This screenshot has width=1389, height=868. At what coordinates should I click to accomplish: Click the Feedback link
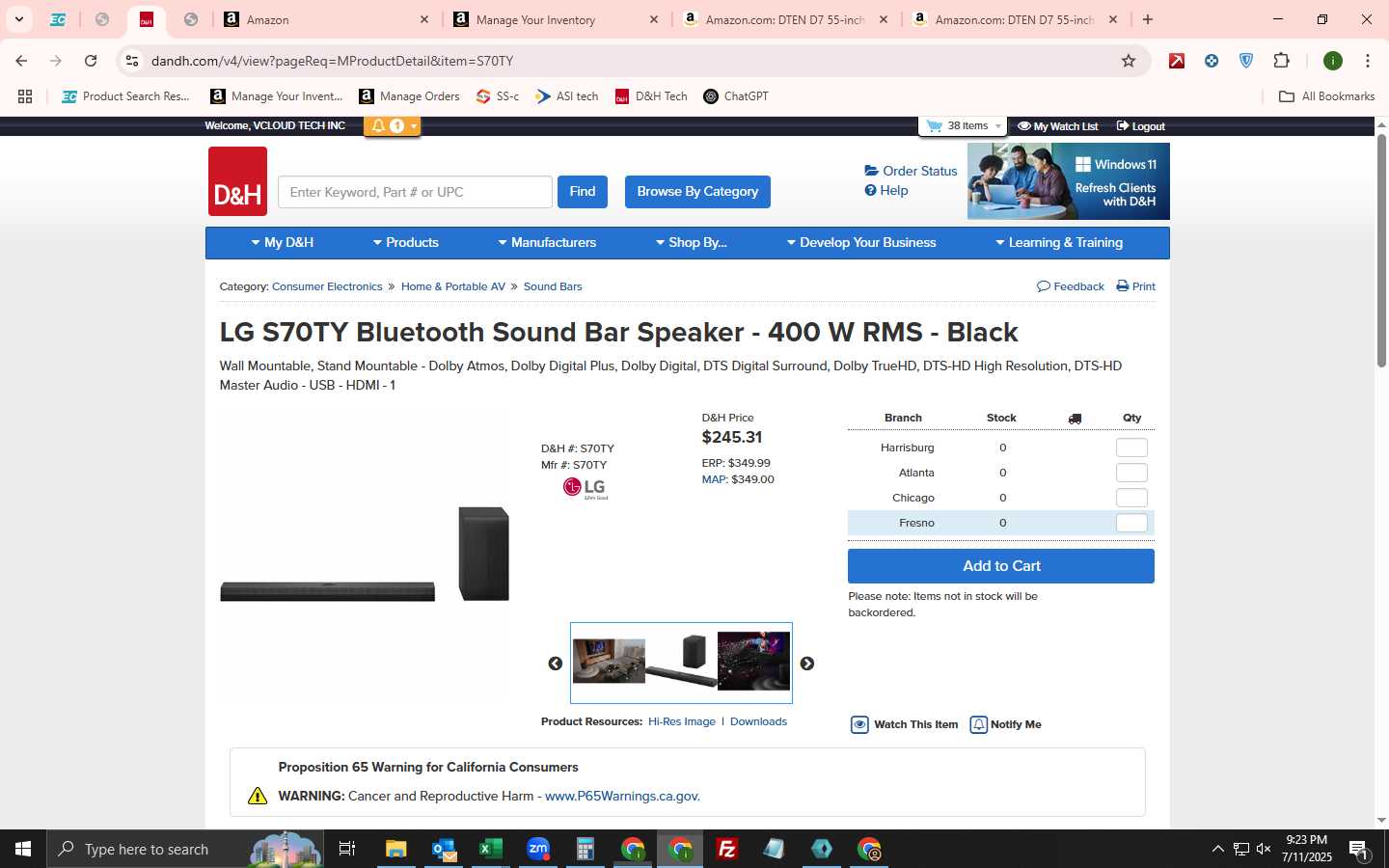[x=1071, y=286]
